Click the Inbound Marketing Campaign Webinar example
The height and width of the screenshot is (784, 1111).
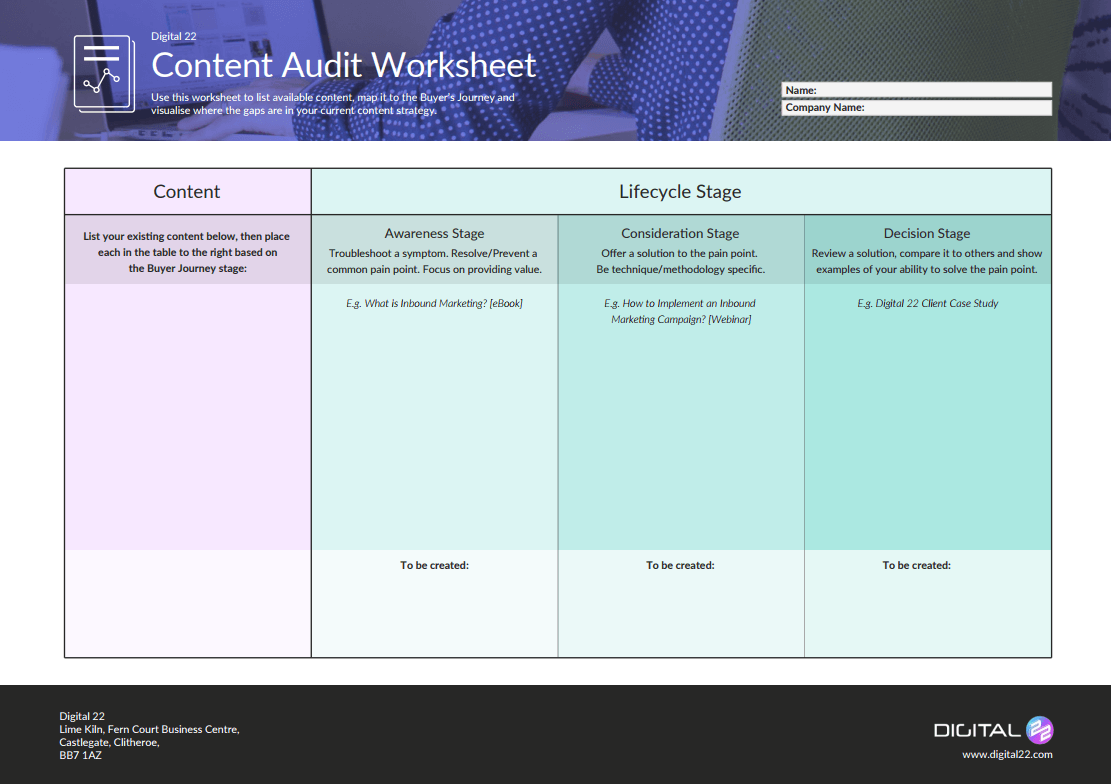pyautogui.click(x=680, y=311)
